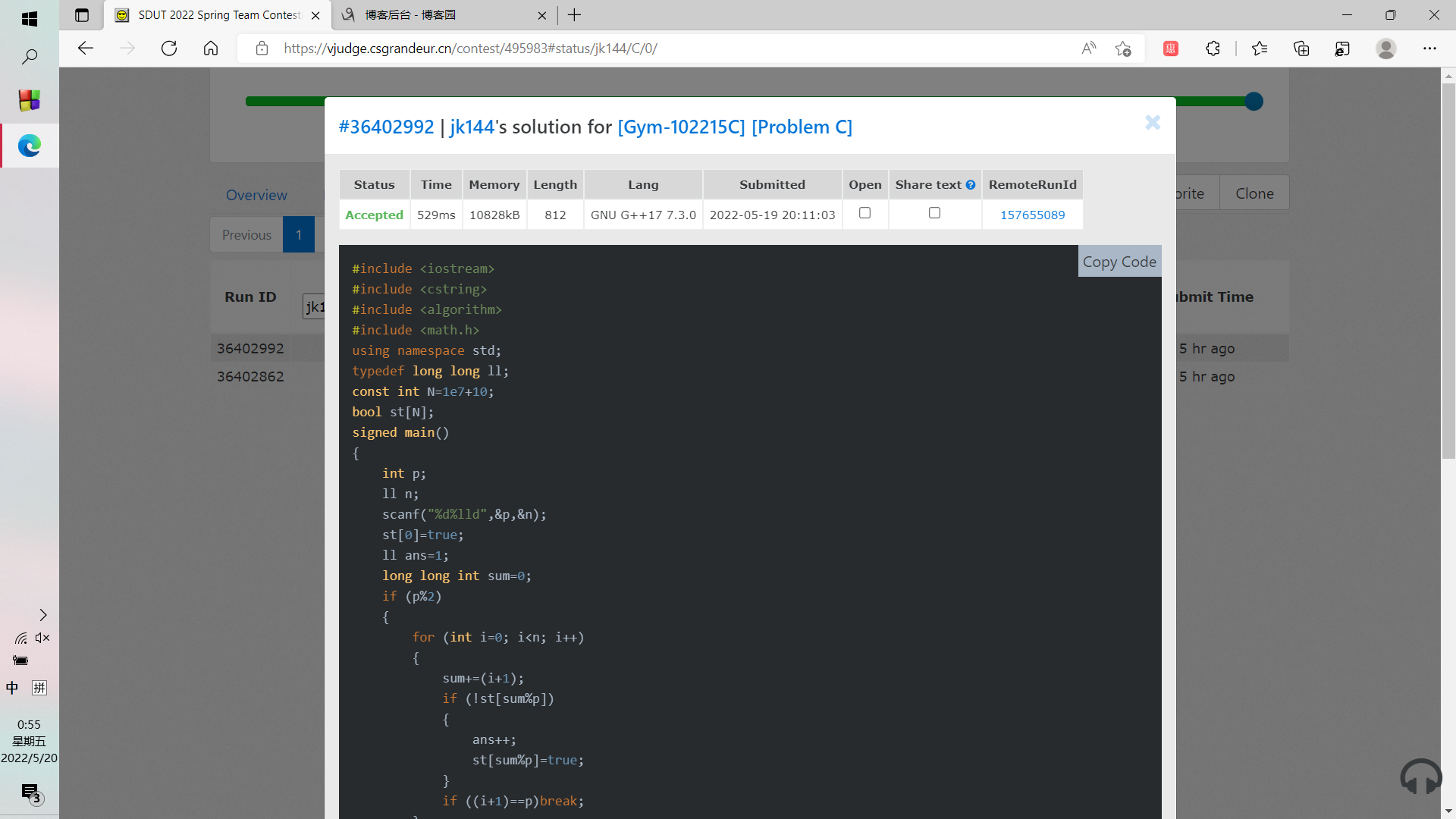Open the Overview tab
This screenshot has width=1456, height=819.
point(256,195)
